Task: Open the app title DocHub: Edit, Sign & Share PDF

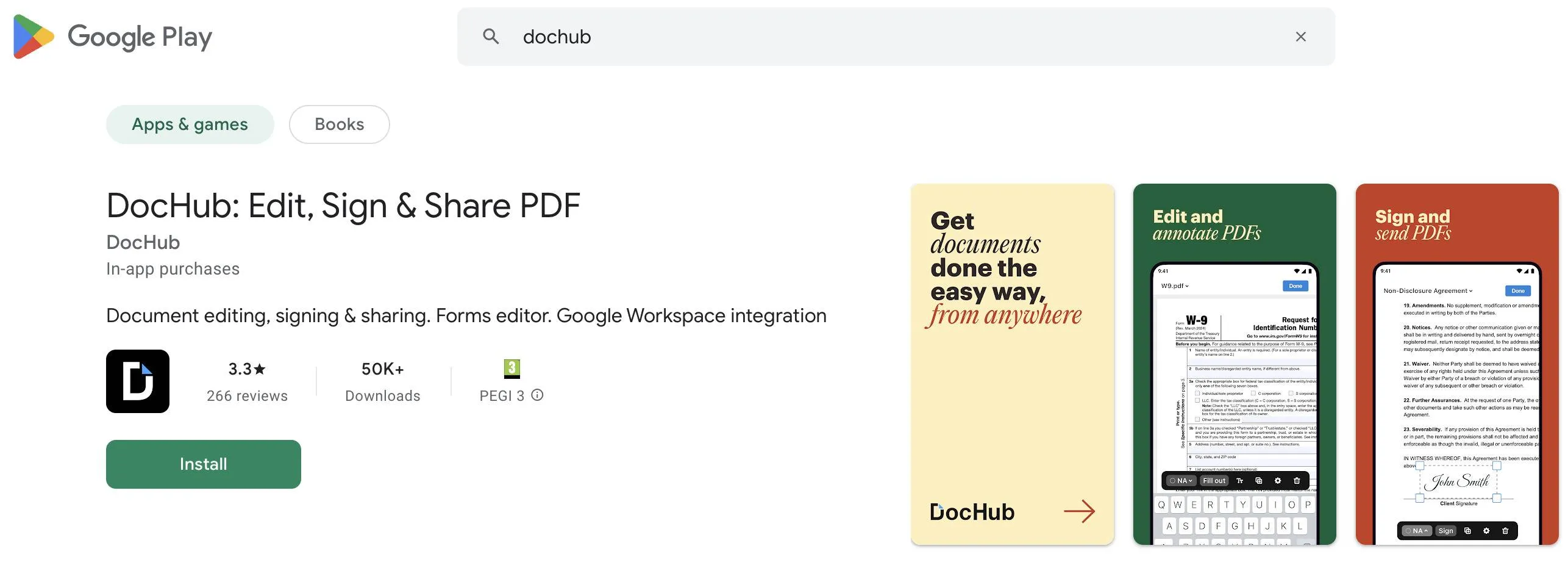Action: (343, 206)
